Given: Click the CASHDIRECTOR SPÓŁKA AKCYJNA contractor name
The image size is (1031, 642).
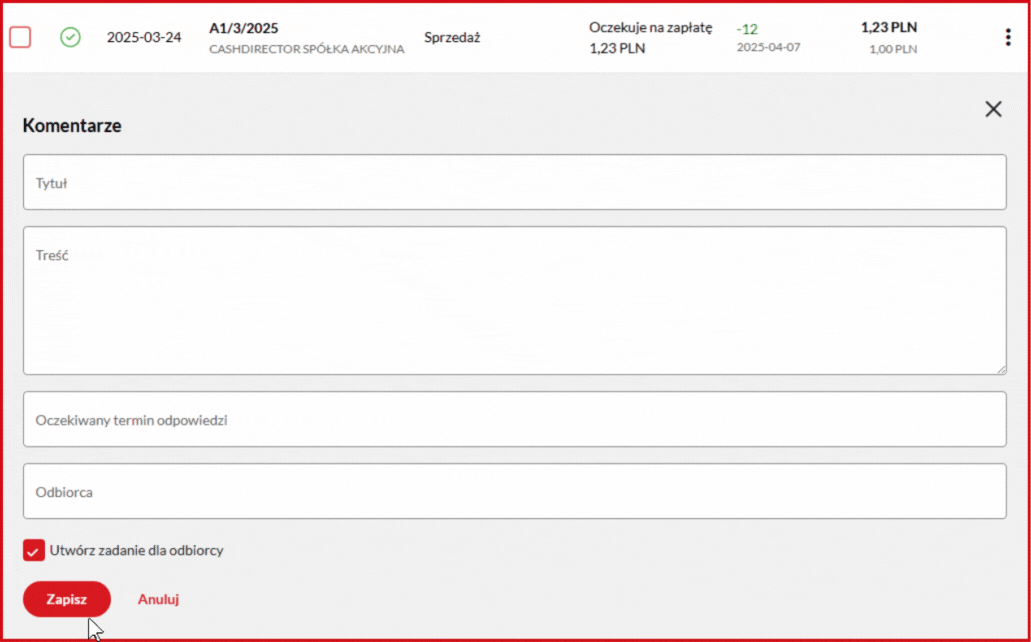Looking at the screenshot, I should tap(307, 49).
